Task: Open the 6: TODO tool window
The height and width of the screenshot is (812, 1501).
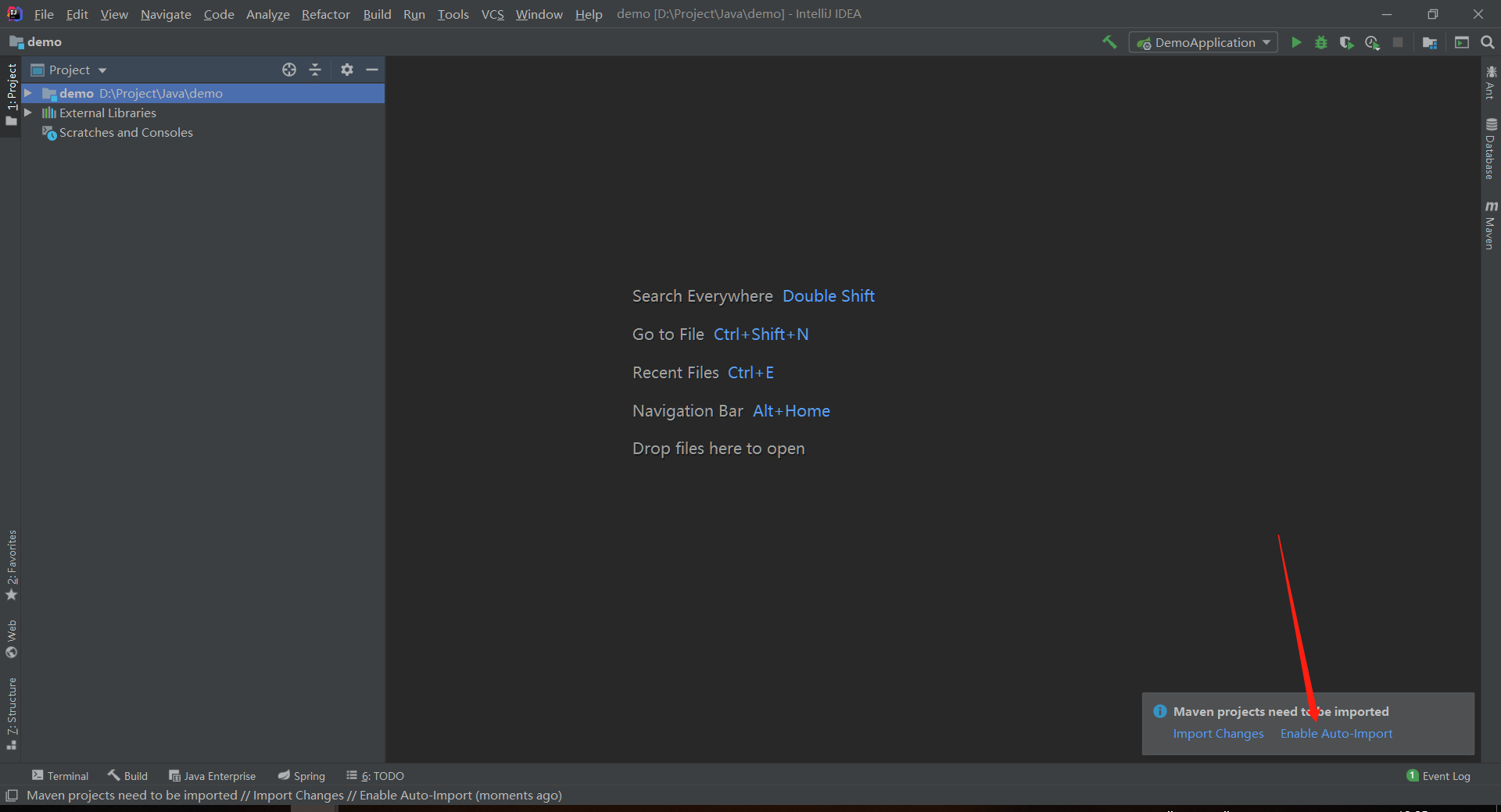Action: point(375,776)
